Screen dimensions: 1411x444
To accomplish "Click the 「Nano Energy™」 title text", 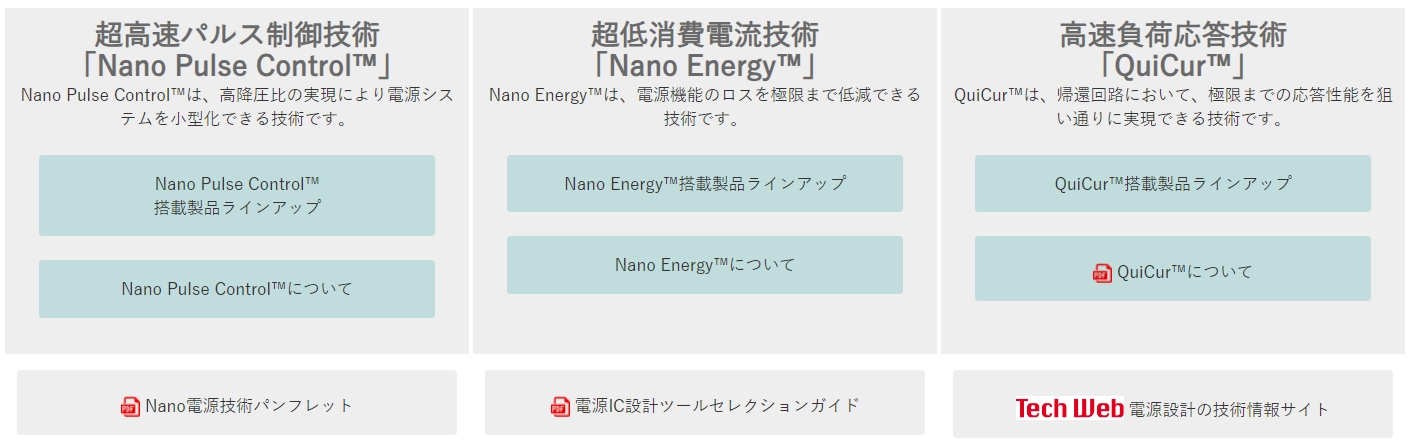I will pos(704,66).
